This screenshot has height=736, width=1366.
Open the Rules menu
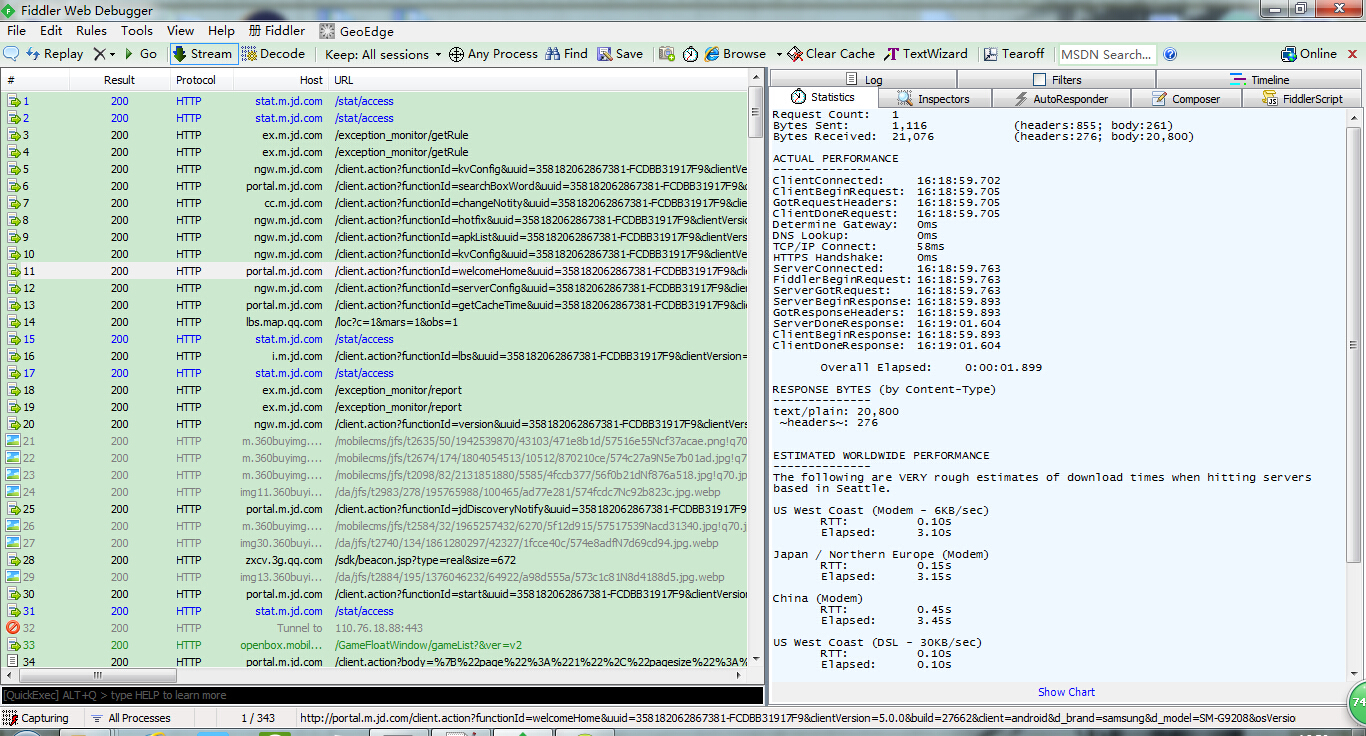(x=91, y=31)
